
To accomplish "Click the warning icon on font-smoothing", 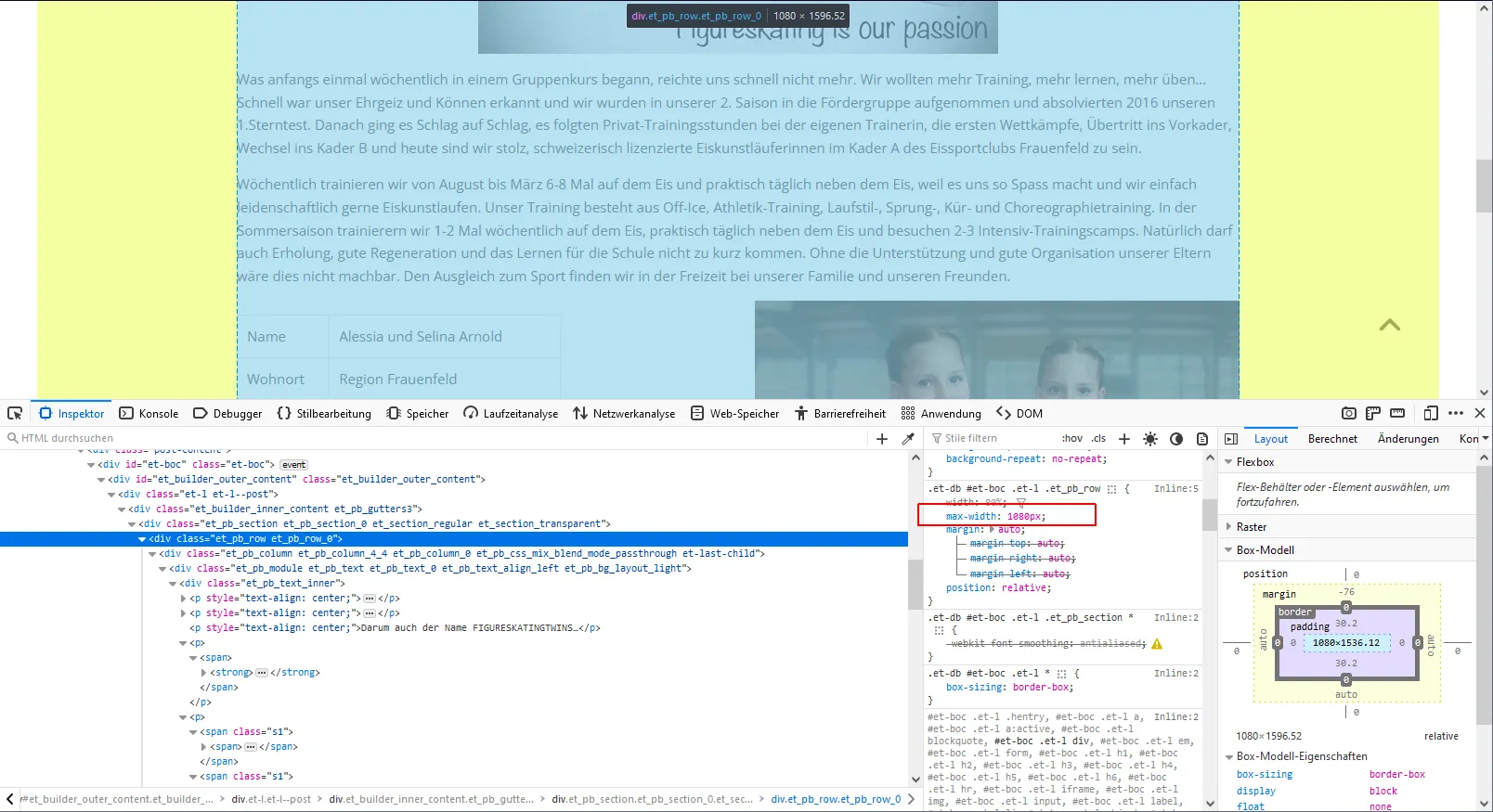I will click(x=1157, y=643).
